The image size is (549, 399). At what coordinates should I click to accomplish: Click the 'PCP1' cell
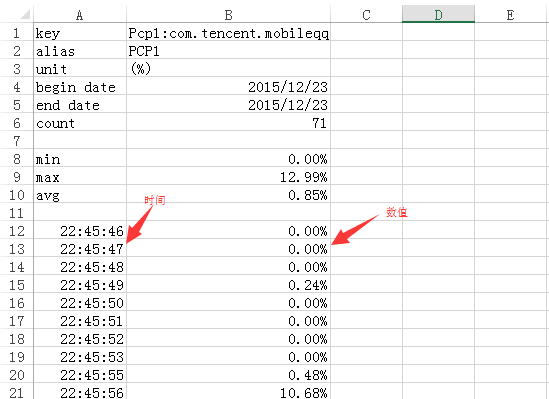tap(228, 51)
